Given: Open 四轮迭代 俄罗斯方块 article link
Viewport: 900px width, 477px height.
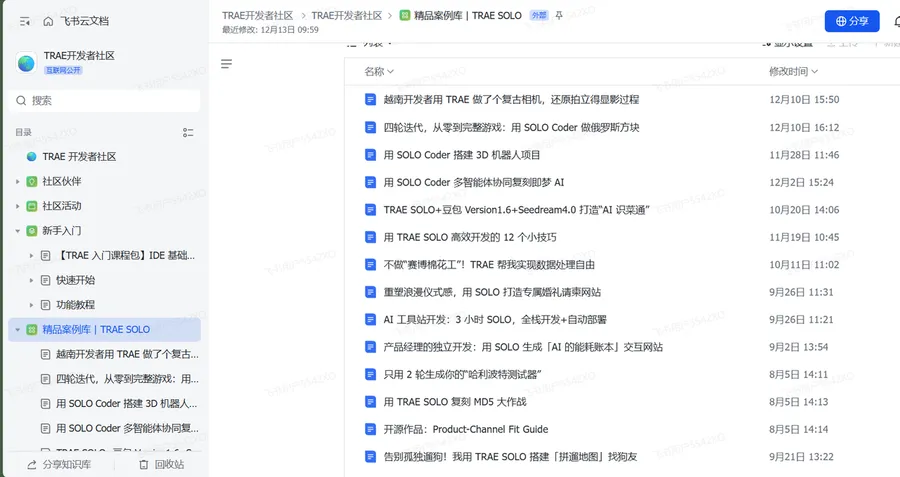Looking at the screenshot, I should (x=511, y=127).
